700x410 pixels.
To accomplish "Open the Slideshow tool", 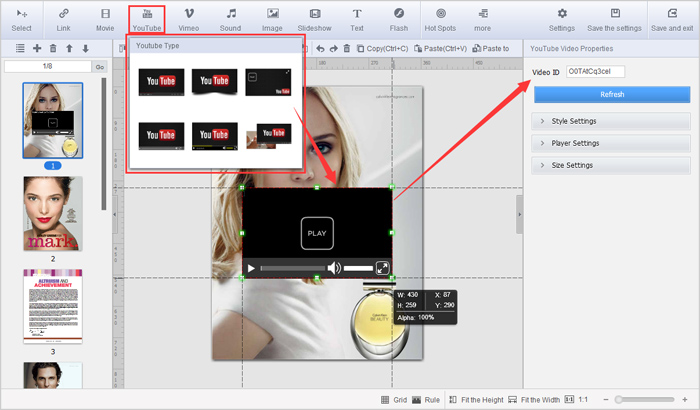I will [314, 18].
